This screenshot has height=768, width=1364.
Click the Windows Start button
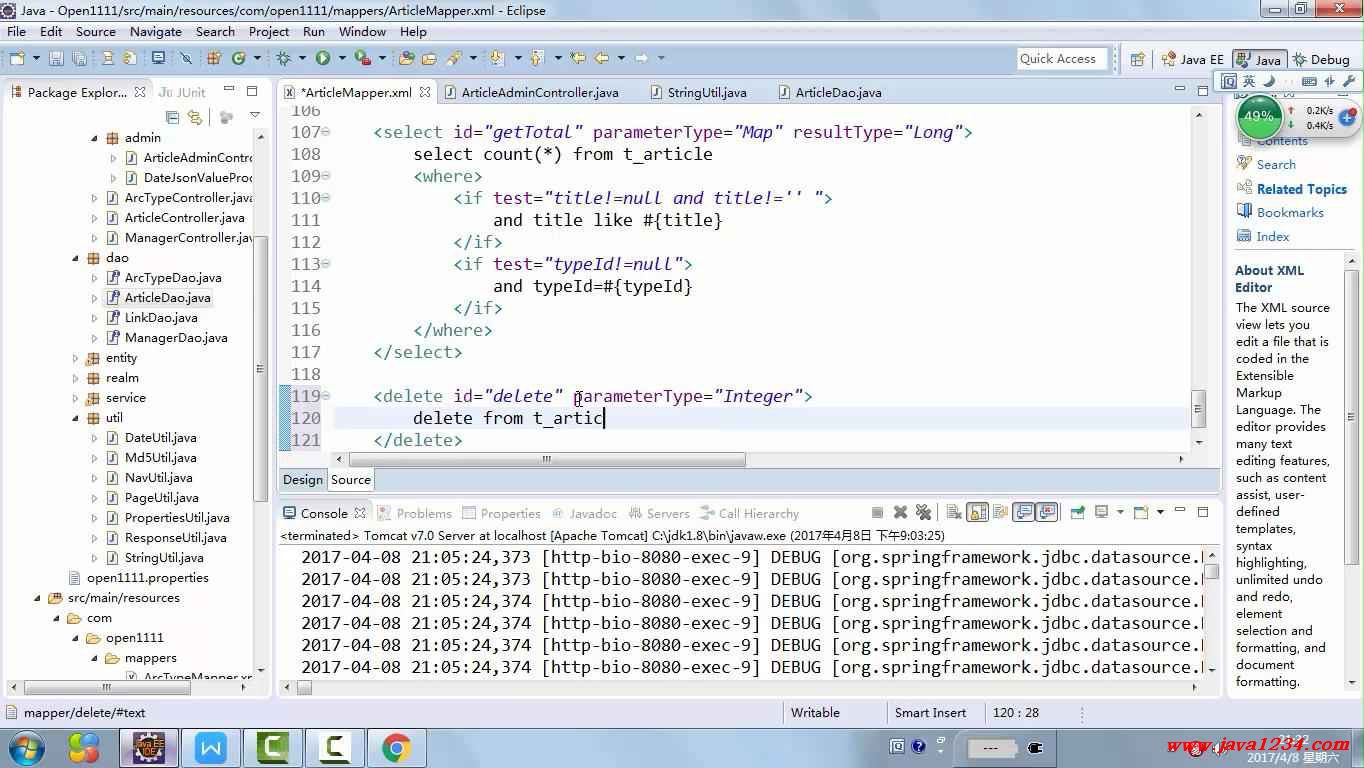coord(26,747)
